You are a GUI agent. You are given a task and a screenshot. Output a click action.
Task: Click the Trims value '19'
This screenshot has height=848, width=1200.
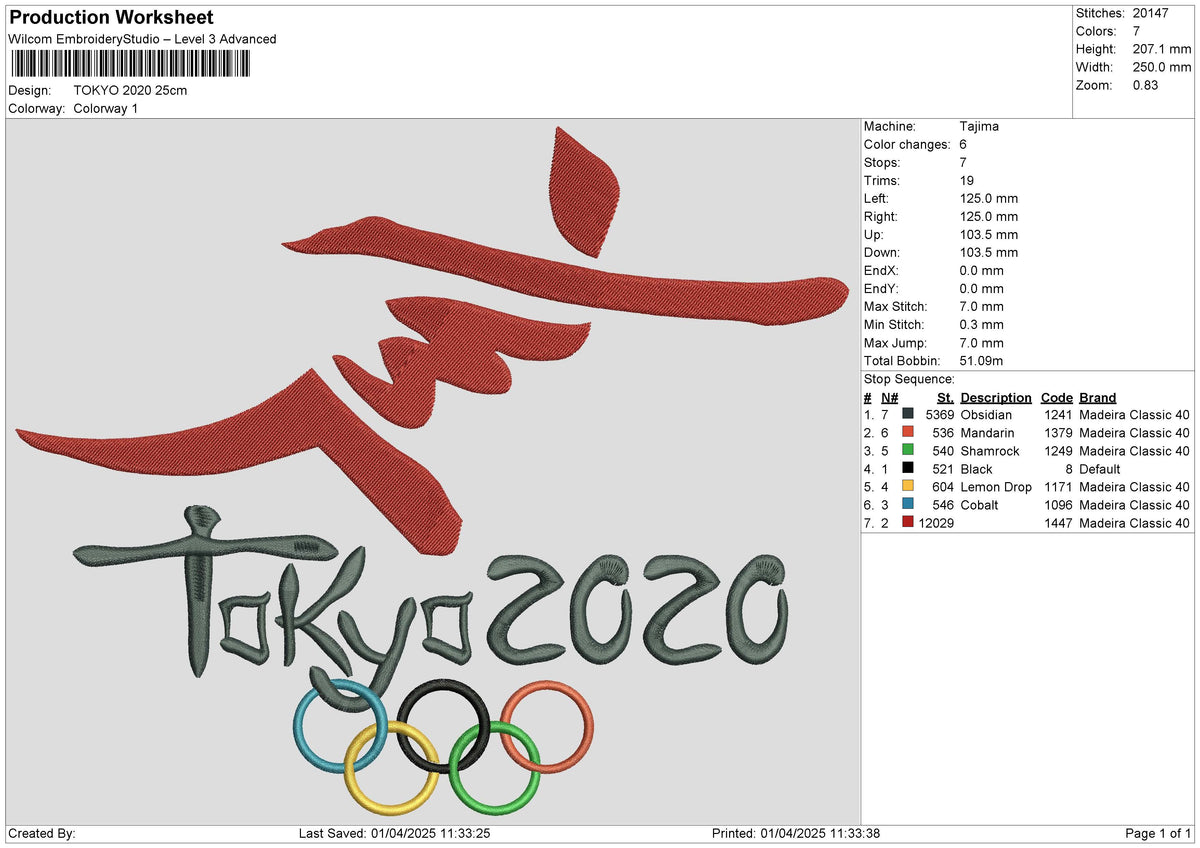(x=966, y=180)
